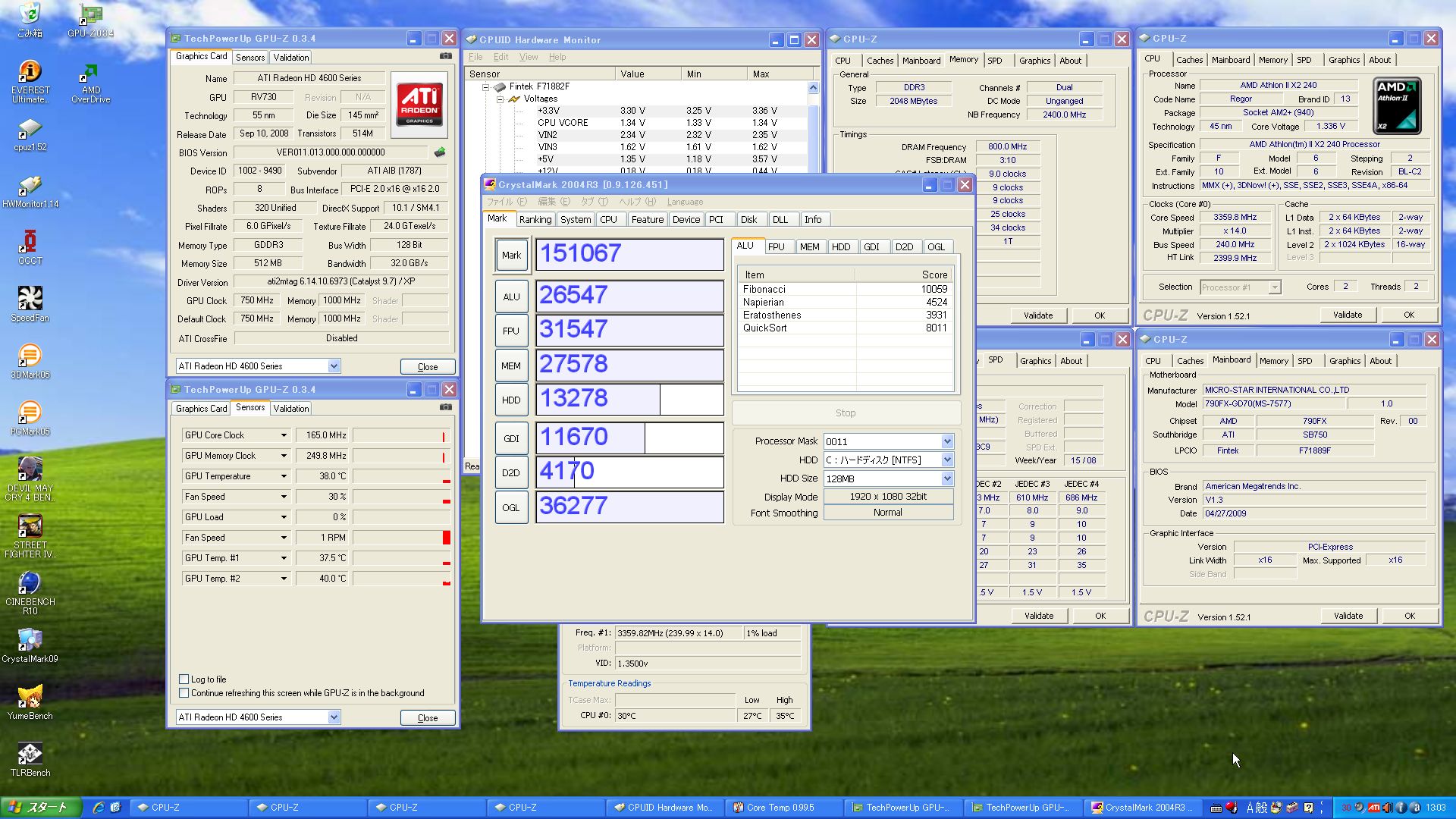This screenshot has height=819, width=1456.
Task: Open HWMonitor114 desktop icon
Action: [30, 191]
